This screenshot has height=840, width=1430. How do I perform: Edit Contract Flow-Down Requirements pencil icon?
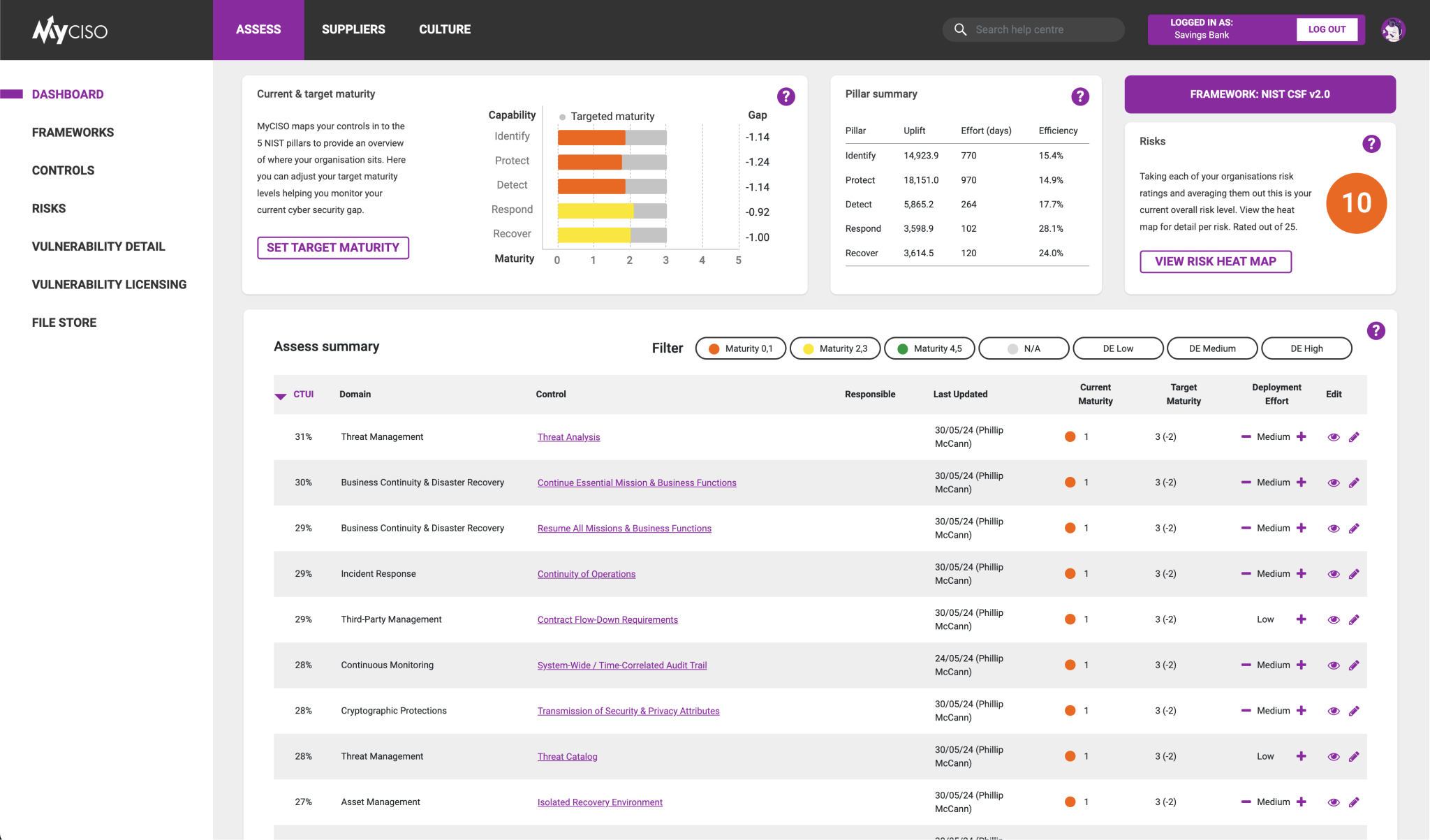coord(1354,619)
